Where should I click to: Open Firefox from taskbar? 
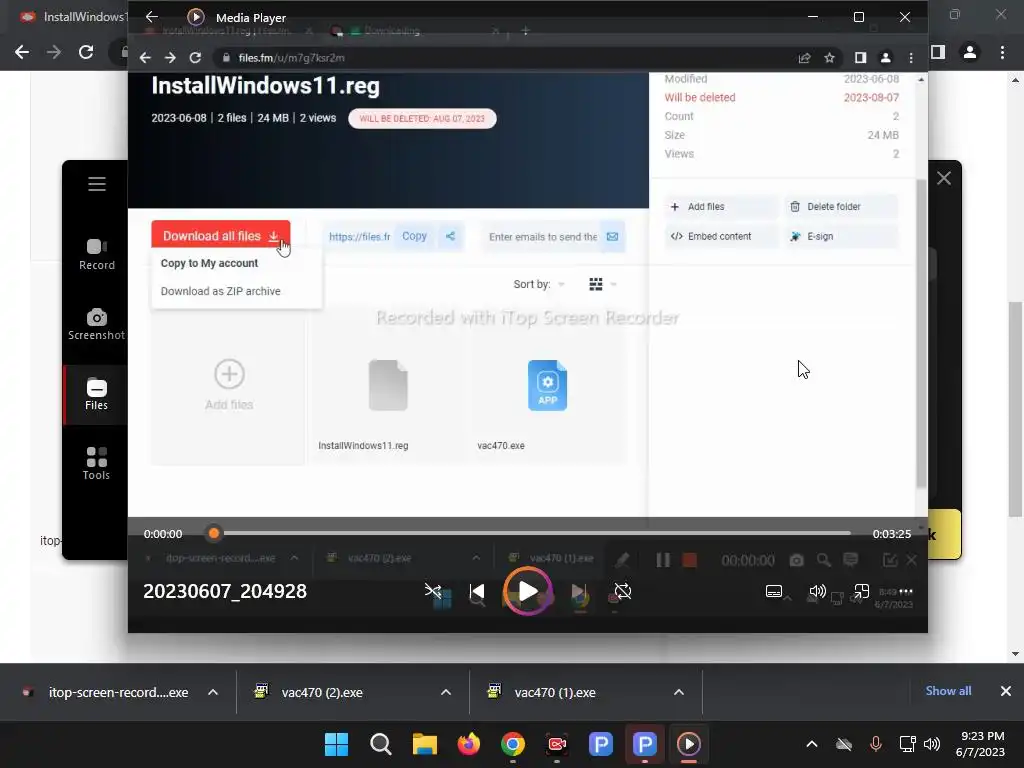click(468, 744)
